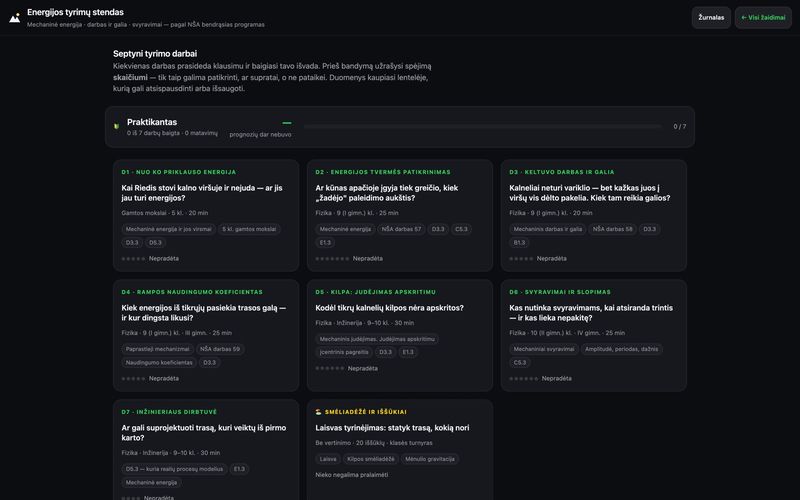Image resolution: width=800 pixels, height=500 pixels.
Task: Click the star rating in D4 card
Action: click(x=133, y=379)
